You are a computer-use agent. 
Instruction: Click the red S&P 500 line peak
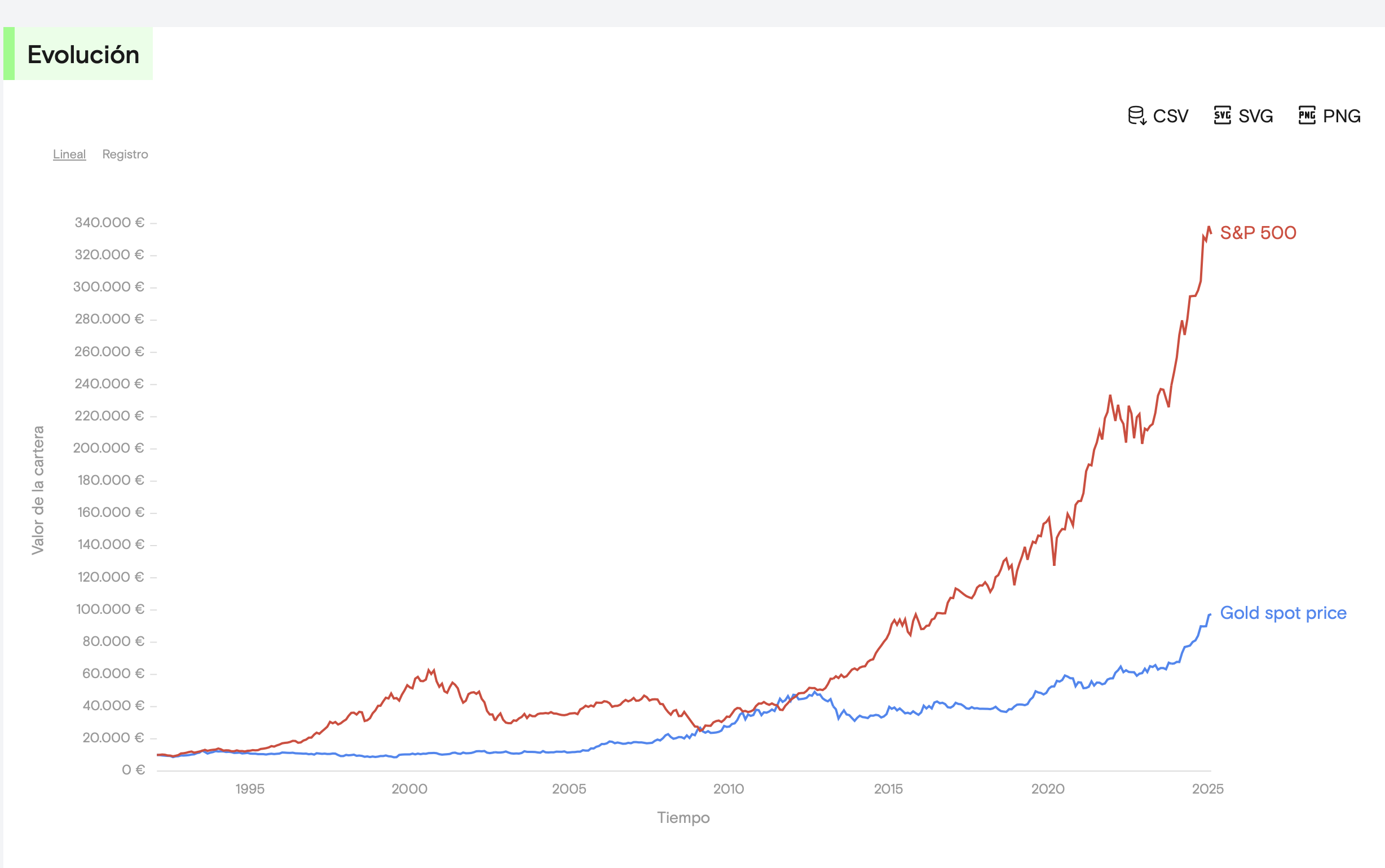coord(1208,227)
